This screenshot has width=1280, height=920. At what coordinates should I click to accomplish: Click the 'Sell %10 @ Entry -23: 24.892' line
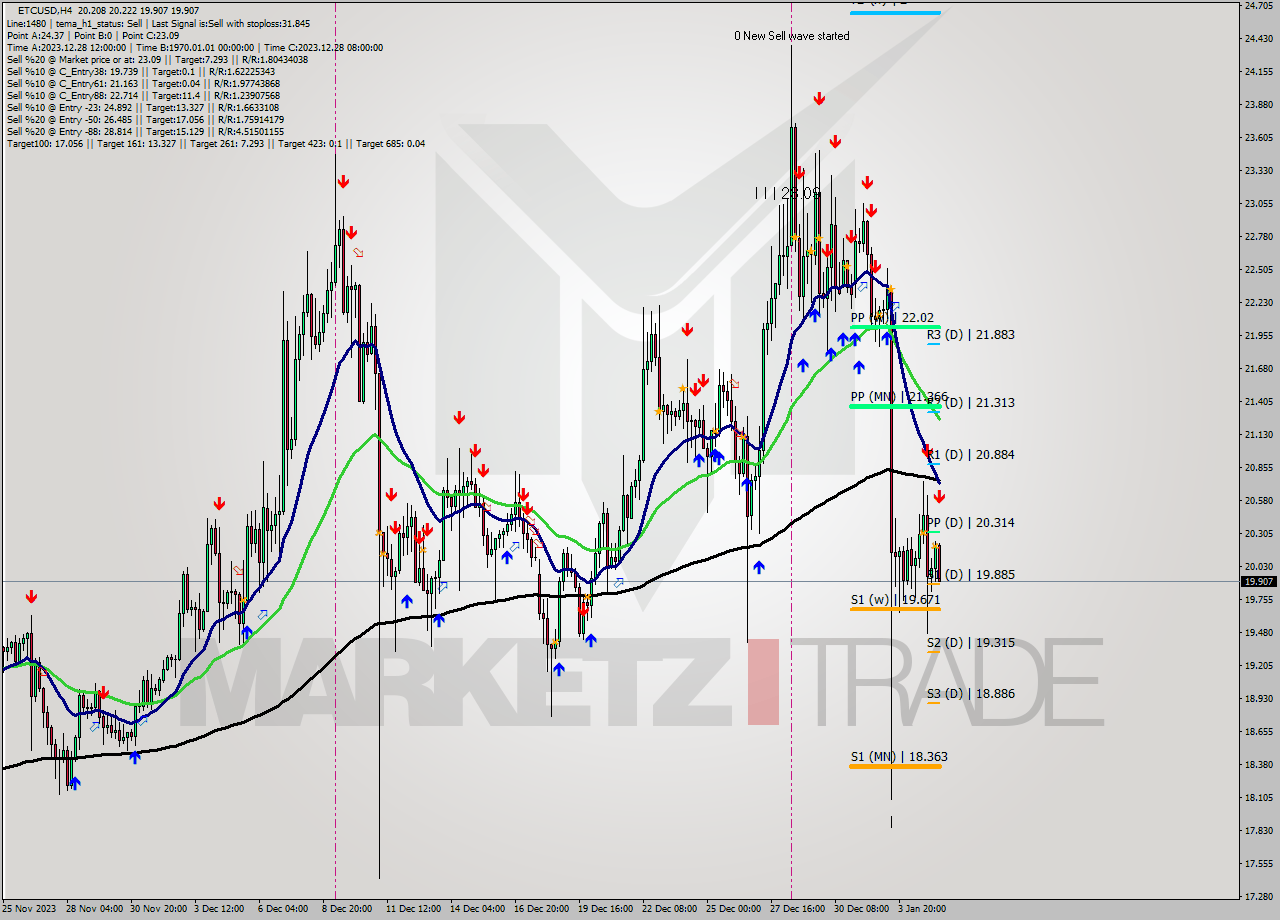pos(143,107)
